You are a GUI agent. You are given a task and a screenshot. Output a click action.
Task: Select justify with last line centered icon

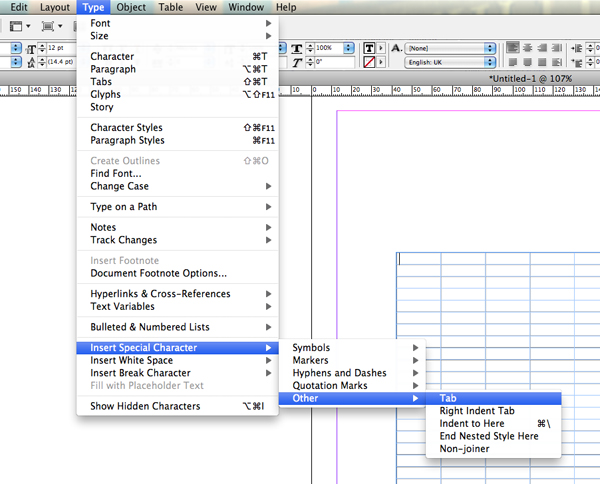click(x=528, y=62)
